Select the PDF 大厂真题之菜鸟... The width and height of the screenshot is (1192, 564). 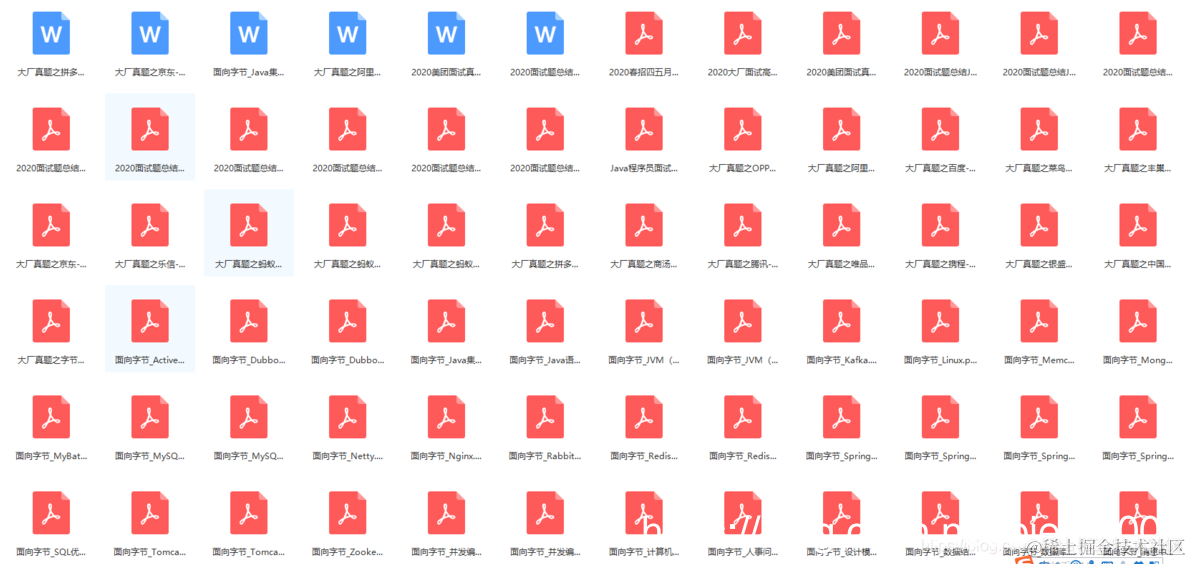tap(1039, 129)
